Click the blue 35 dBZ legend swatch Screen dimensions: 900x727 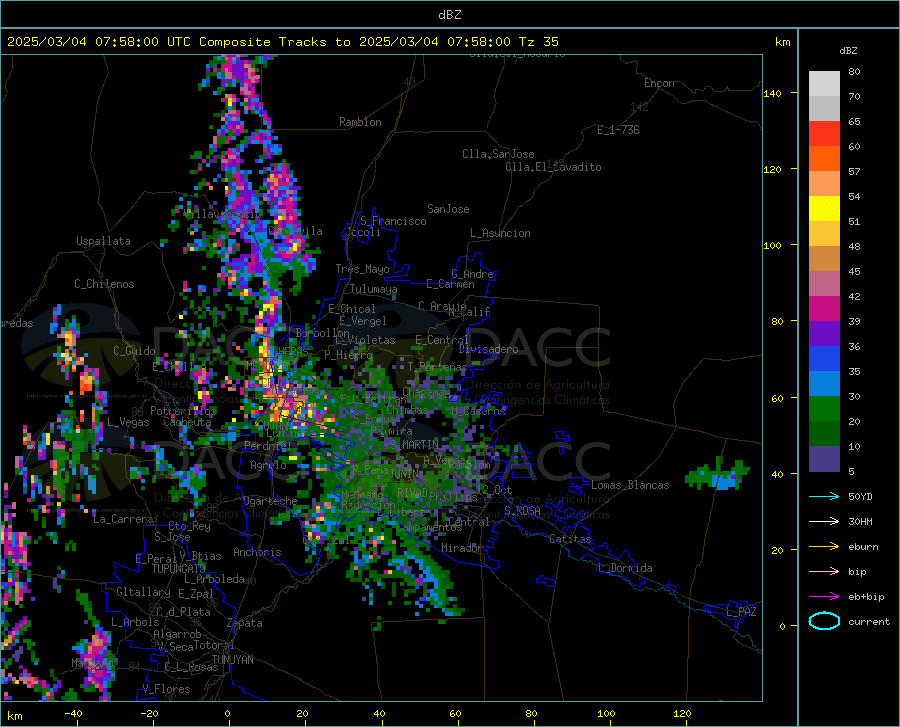[824, 359]
